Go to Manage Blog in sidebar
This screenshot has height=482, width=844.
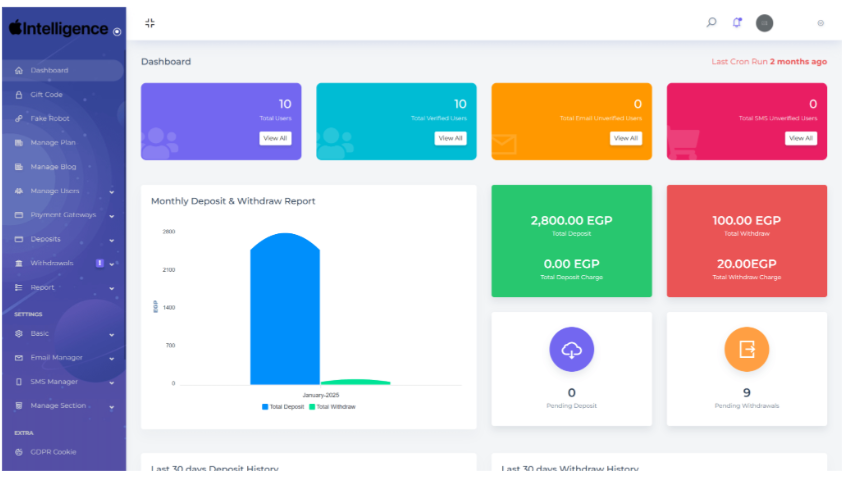[x=52, y=167]
